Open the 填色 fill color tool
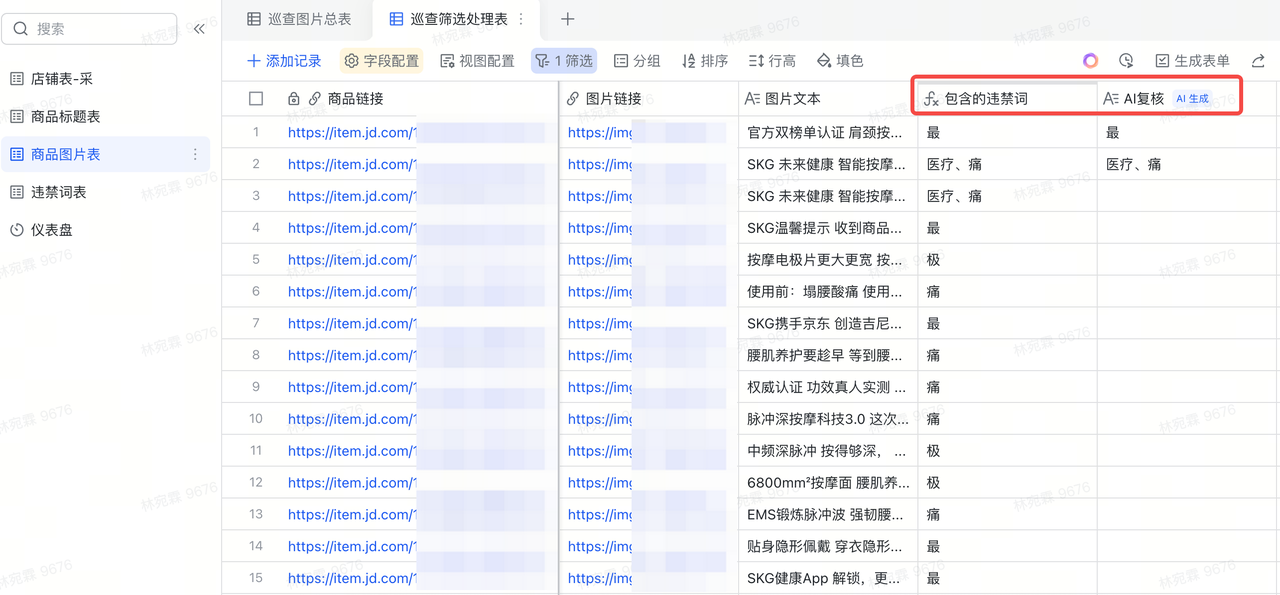Image resolution: width=1280 pixels, height=595 pixels. [840, 61]
